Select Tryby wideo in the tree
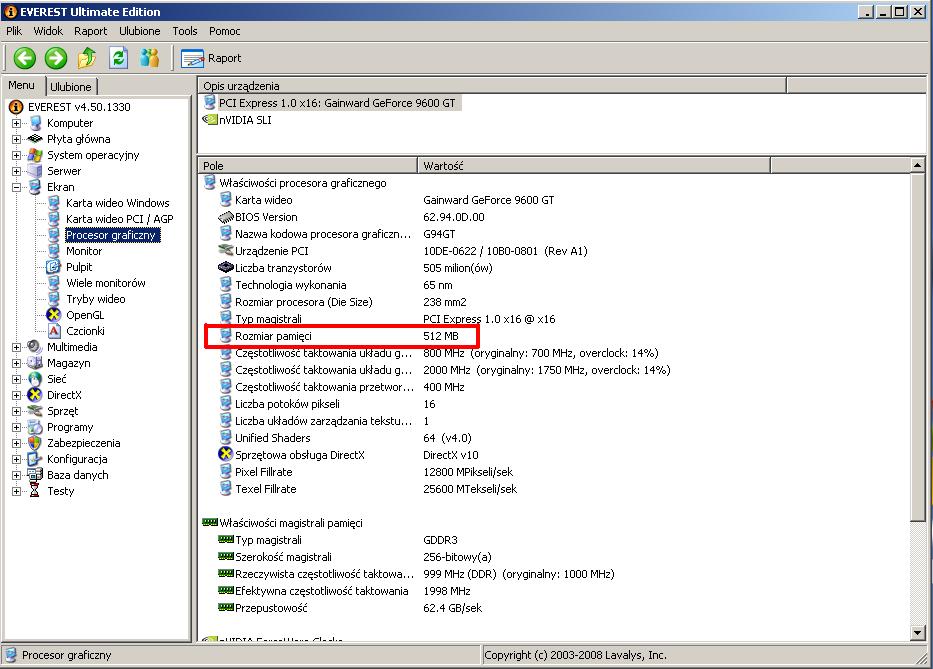 [96, 299]
